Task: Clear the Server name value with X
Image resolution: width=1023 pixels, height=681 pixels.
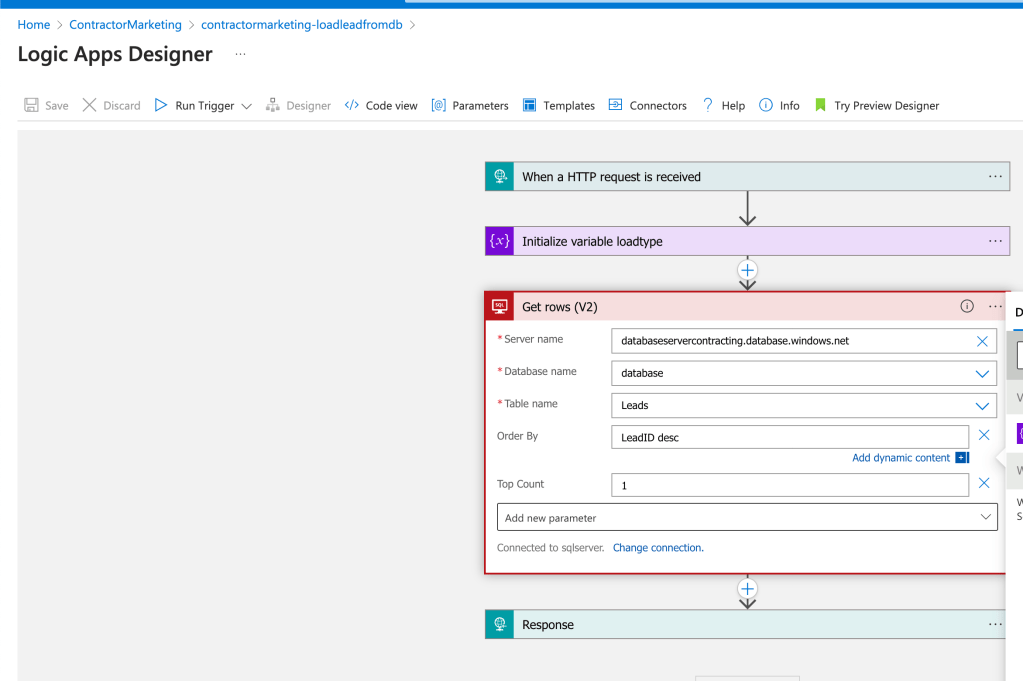Action: [982, 341]
